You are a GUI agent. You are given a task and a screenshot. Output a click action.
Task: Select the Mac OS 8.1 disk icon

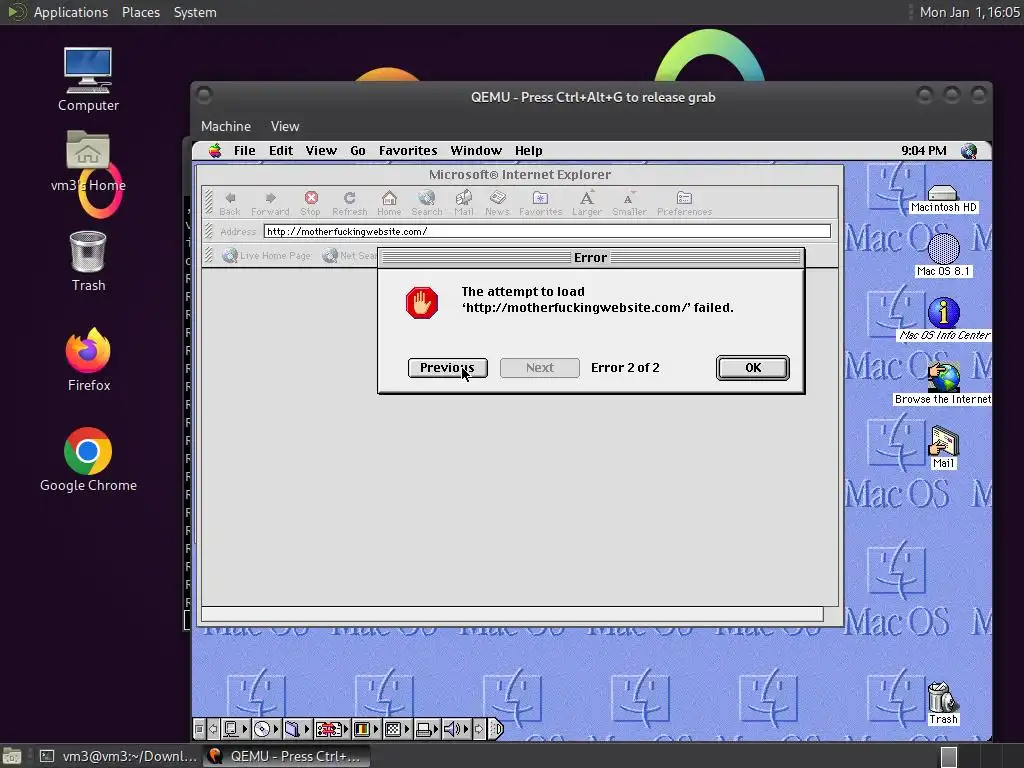click(x=943, y=255)
